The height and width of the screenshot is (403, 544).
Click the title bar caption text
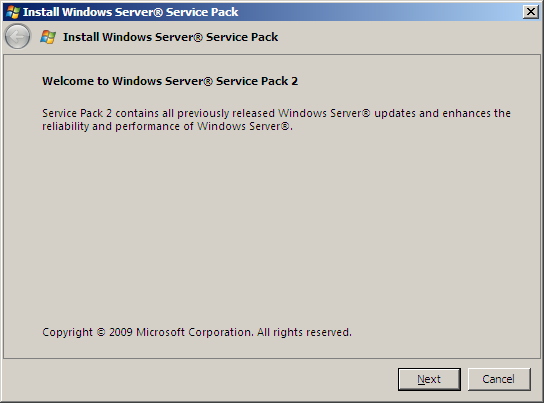click(x=130, y=12)
